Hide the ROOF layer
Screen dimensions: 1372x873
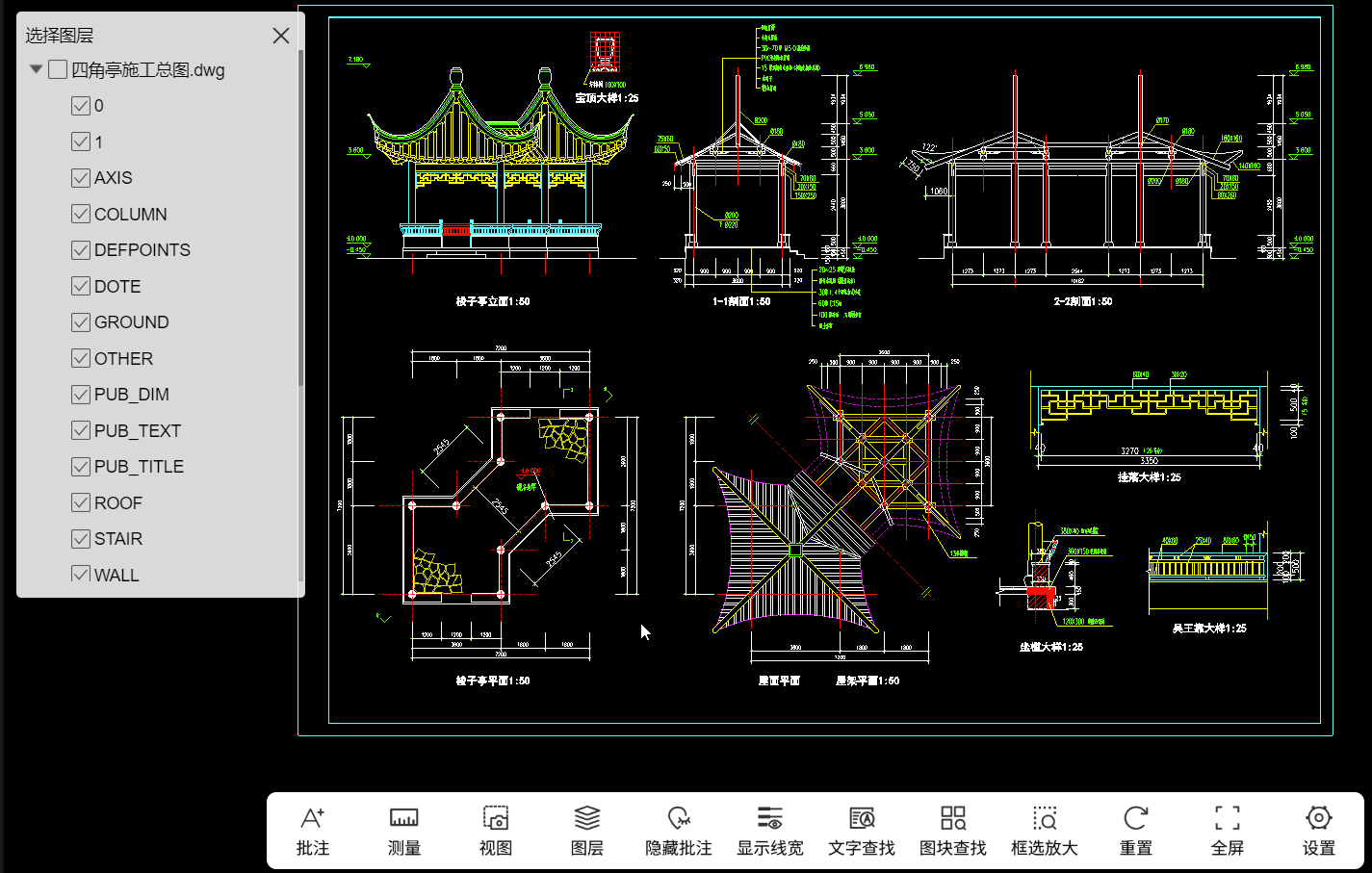81,502
